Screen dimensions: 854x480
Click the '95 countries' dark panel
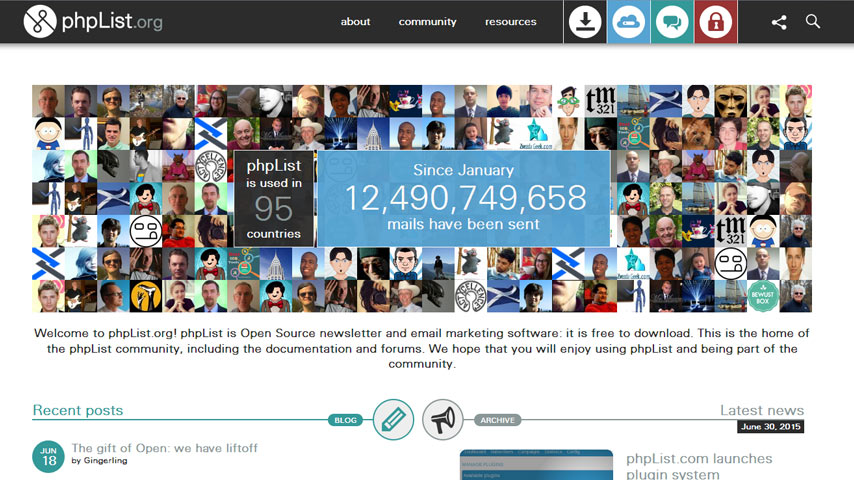(x=273, y=199)
